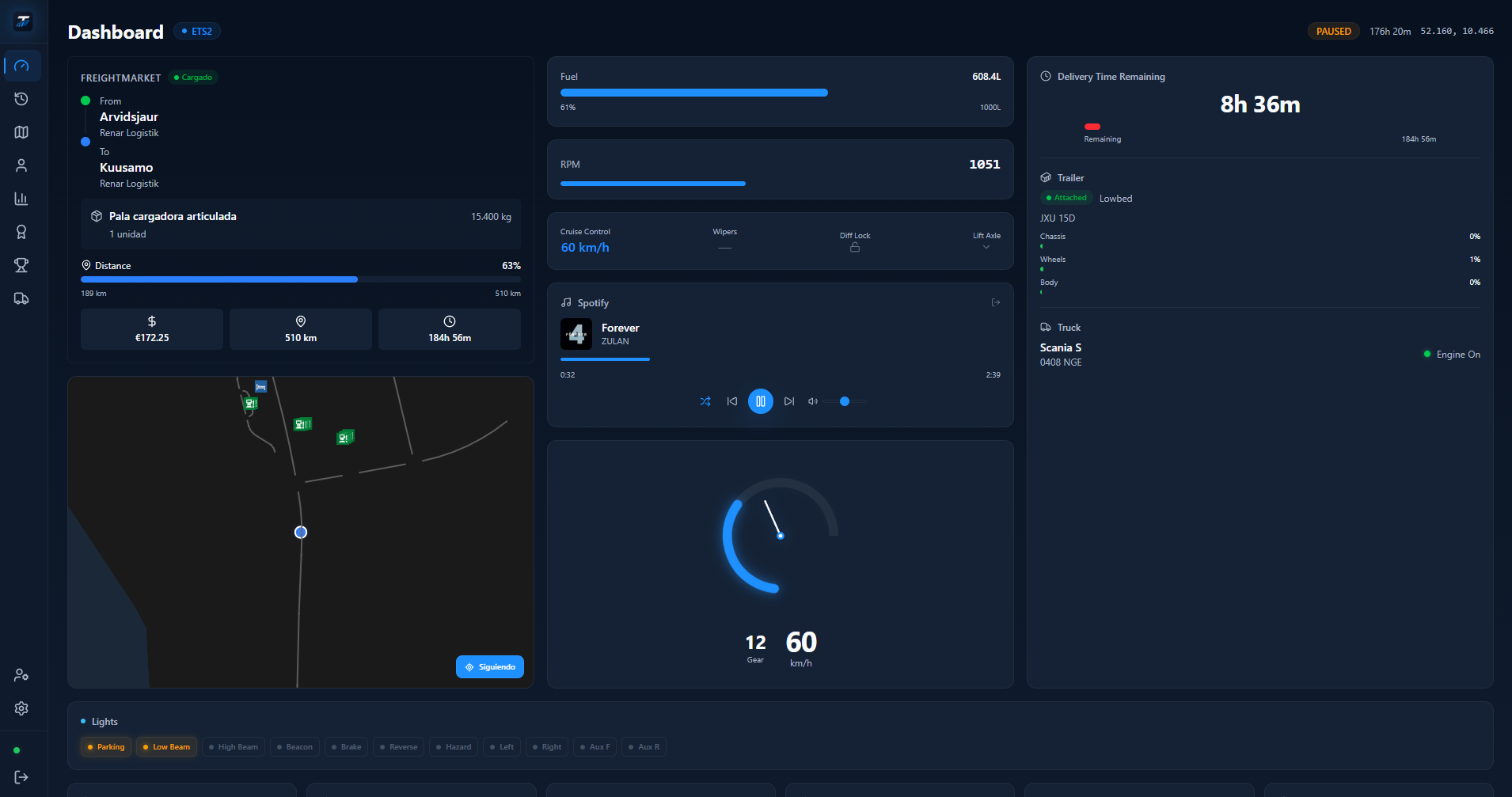Viewport: 1512px width, 797px height.
Task: Click the leftmost fuel station map marker
Action: point(251,404)
